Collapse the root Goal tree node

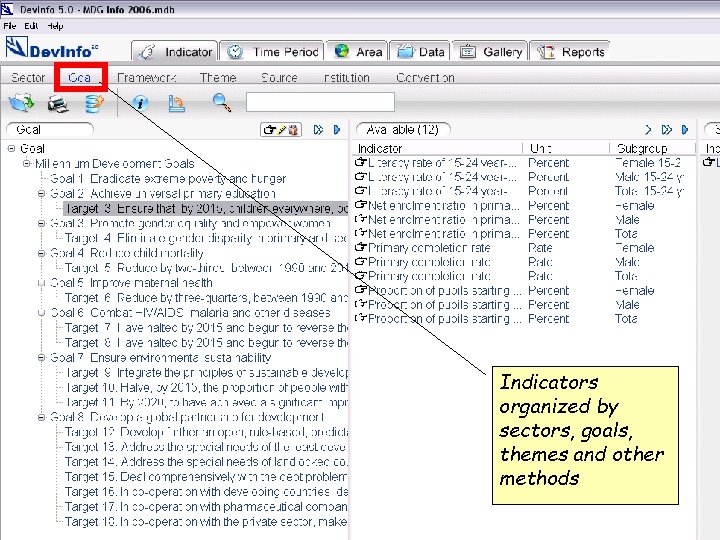(x=11, y=148)
